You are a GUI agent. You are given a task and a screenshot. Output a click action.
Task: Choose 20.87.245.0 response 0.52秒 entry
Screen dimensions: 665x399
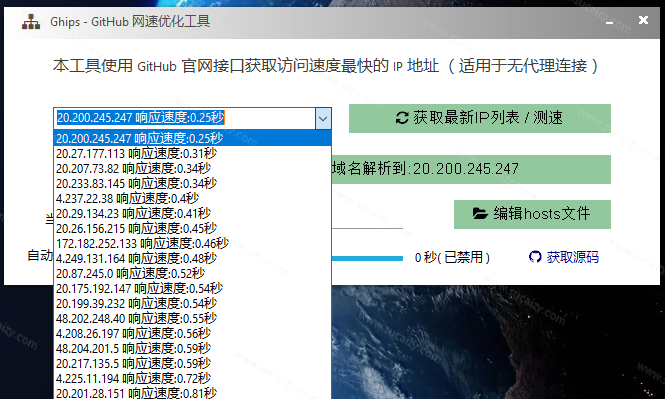pyautogui.click(x=192, y=273)
